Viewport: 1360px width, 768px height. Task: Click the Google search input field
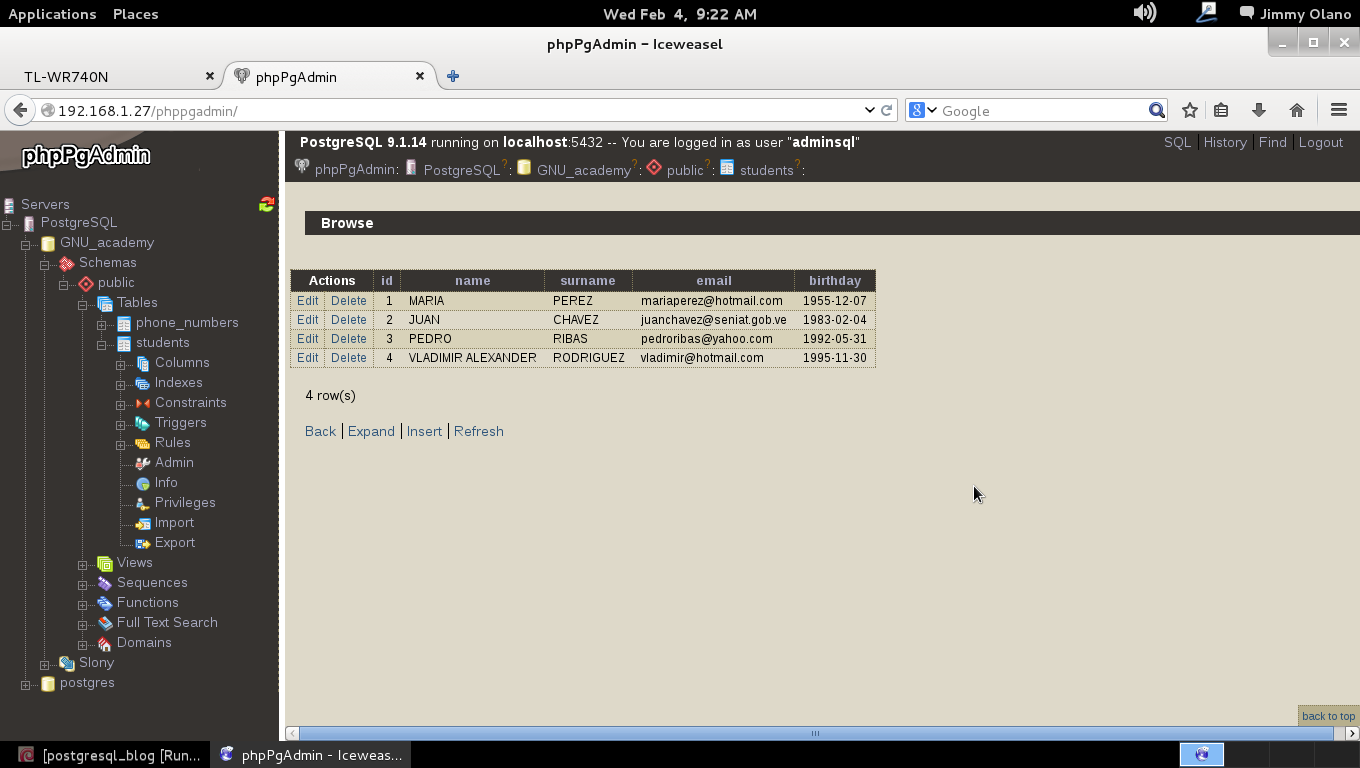[1040, 111]
